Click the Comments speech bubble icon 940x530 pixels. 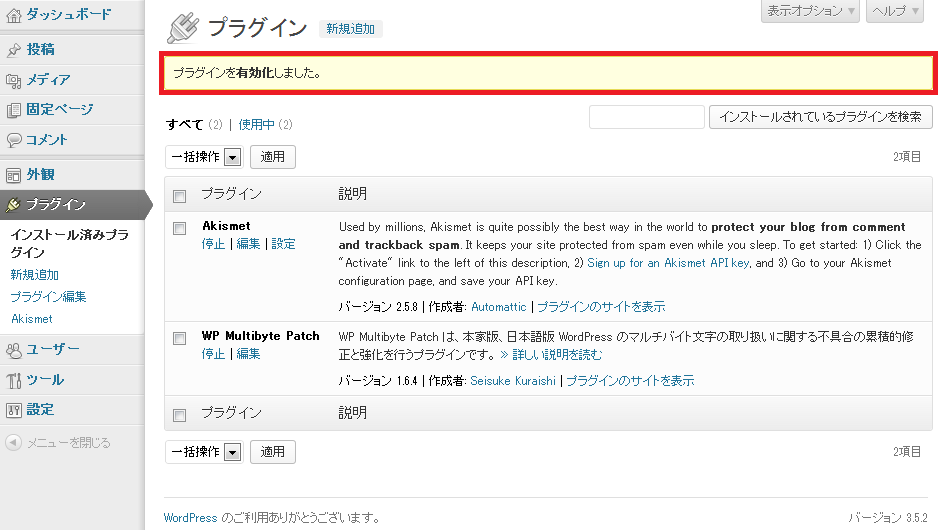coord(13,140)
